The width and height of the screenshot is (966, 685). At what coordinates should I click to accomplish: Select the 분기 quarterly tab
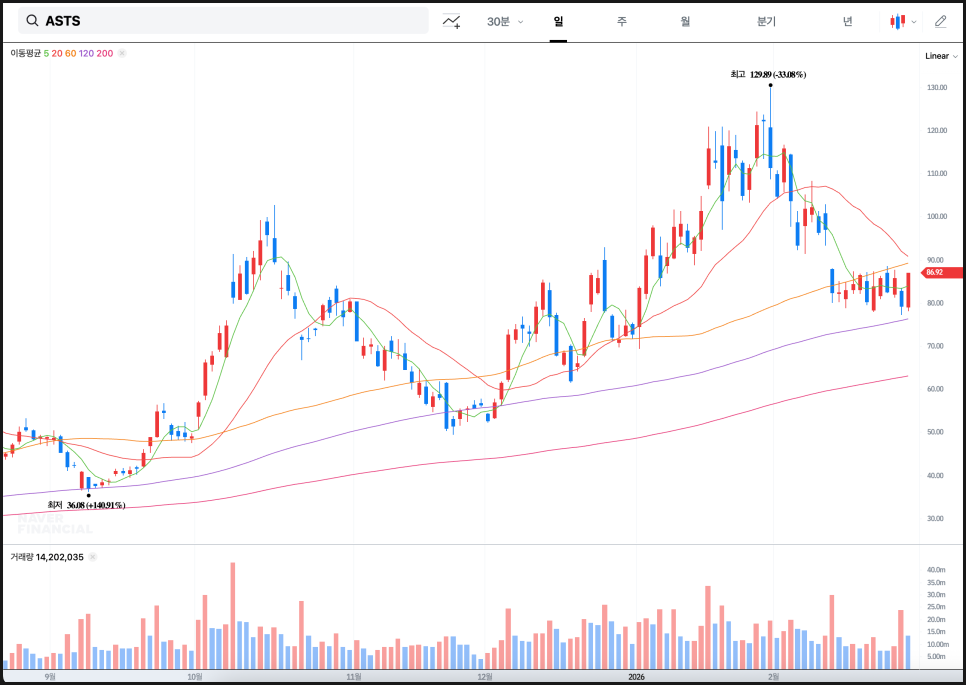click(x=766, y=21)
